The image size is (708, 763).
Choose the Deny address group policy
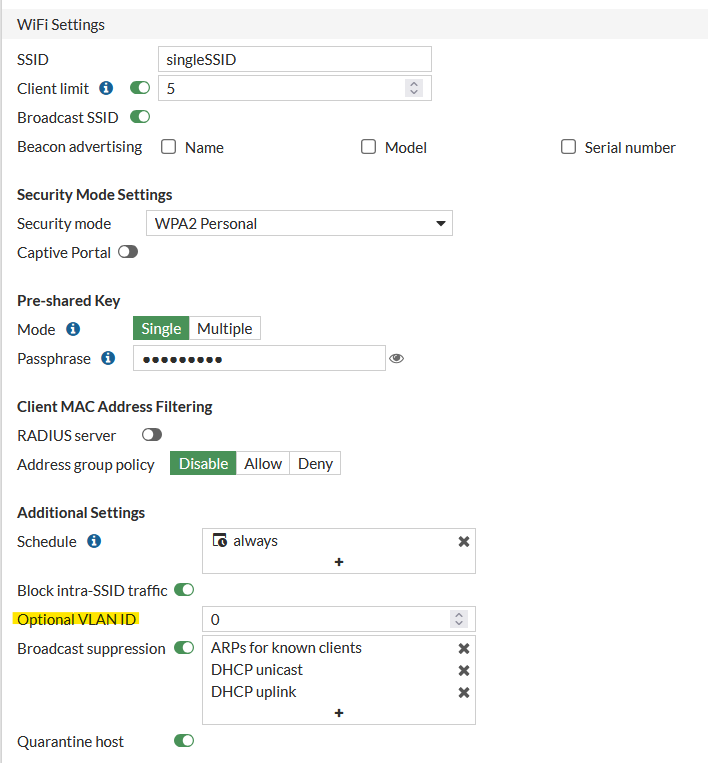point(315,463)
